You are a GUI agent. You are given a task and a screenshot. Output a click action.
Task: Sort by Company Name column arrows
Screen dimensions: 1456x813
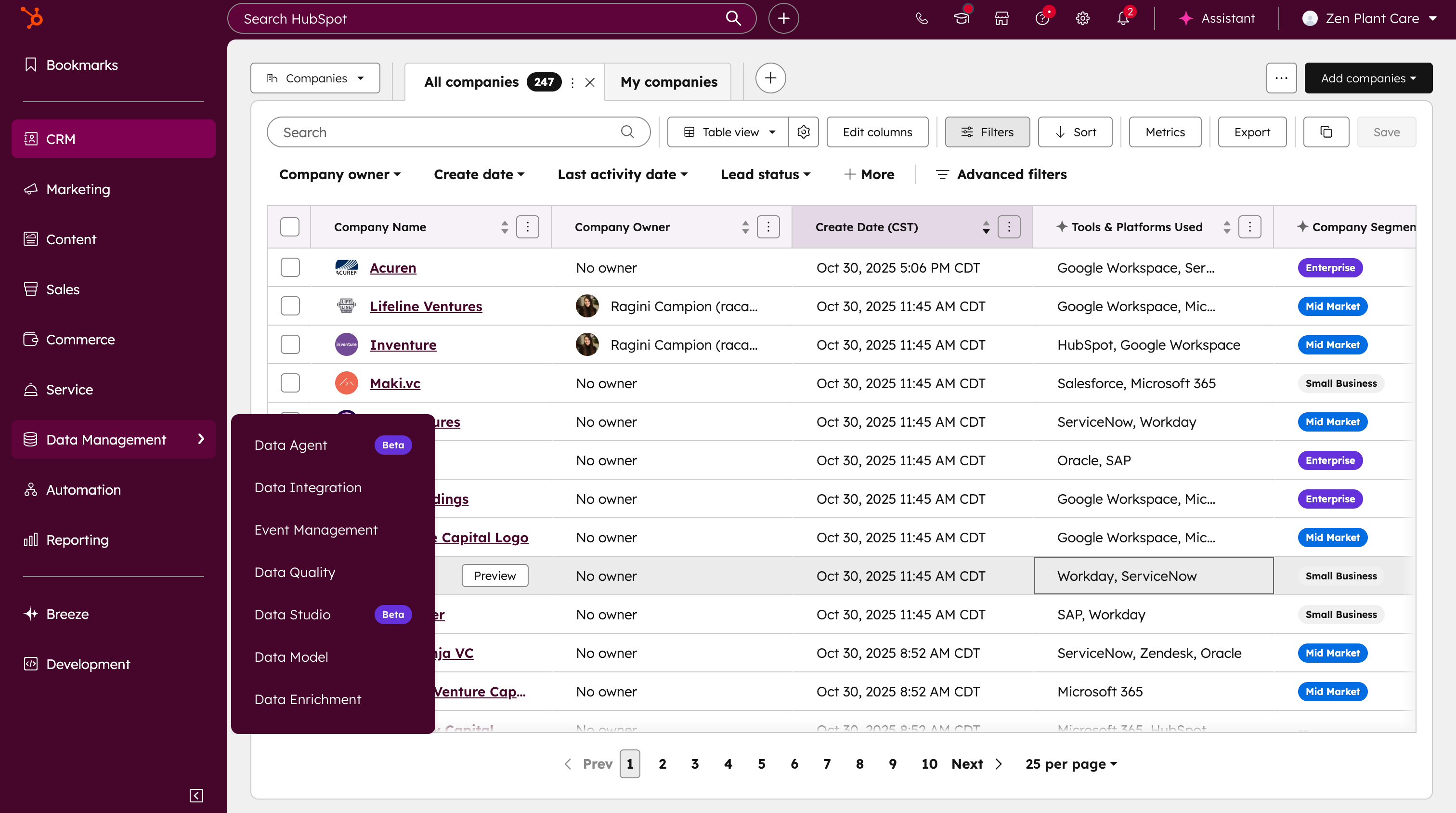pos(504,227)
